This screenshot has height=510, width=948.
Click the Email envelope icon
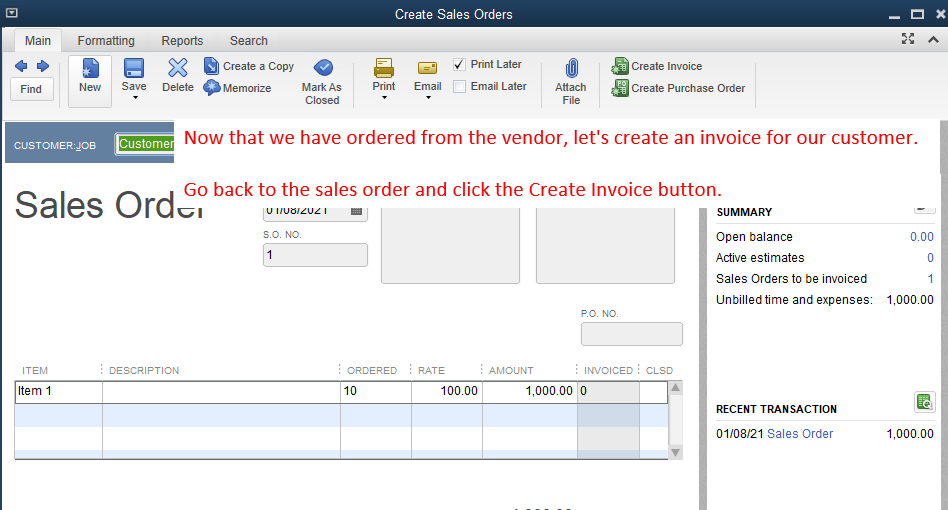click(427, 68)
